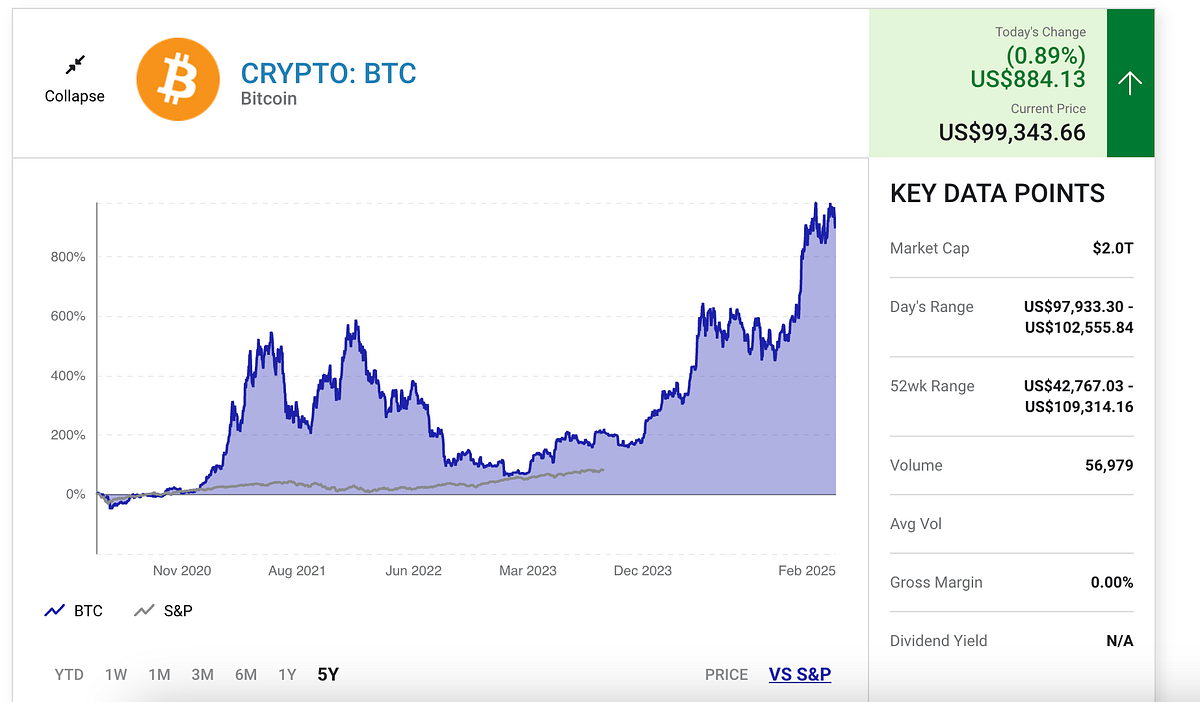The width and height of the screenshot is (1200, 702).
Task: Select the Bitcoin logo icon
Action: pyautogui.click(x=178, y=79)
